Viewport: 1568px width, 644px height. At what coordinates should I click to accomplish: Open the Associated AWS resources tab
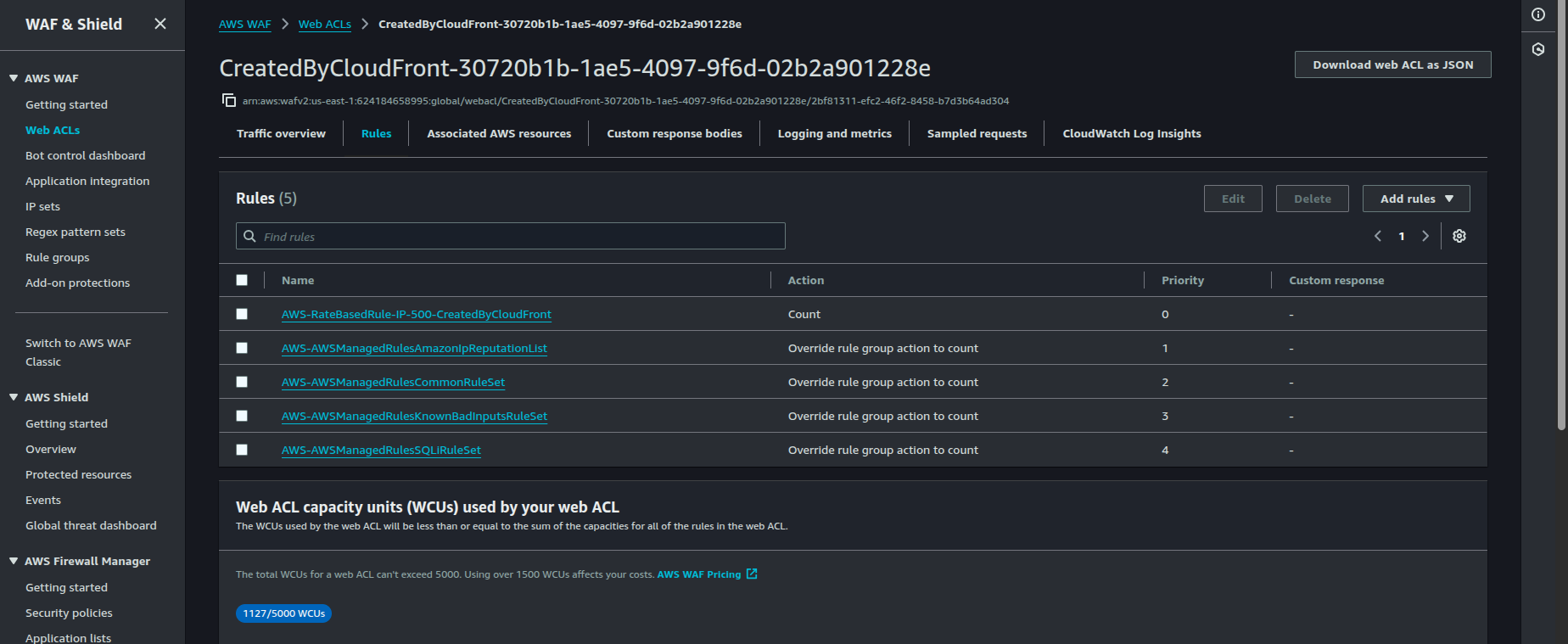point(499,133)
